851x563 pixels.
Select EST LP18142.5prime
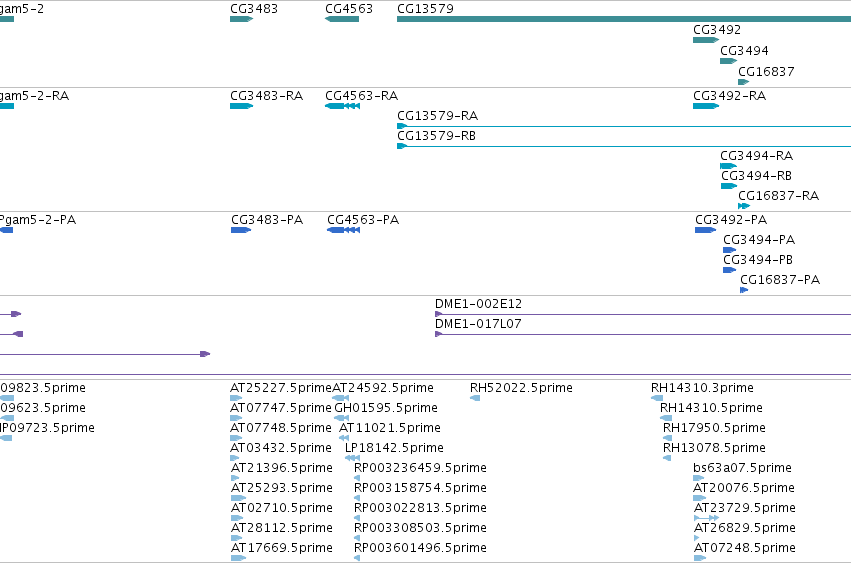(x=394, y=448)
